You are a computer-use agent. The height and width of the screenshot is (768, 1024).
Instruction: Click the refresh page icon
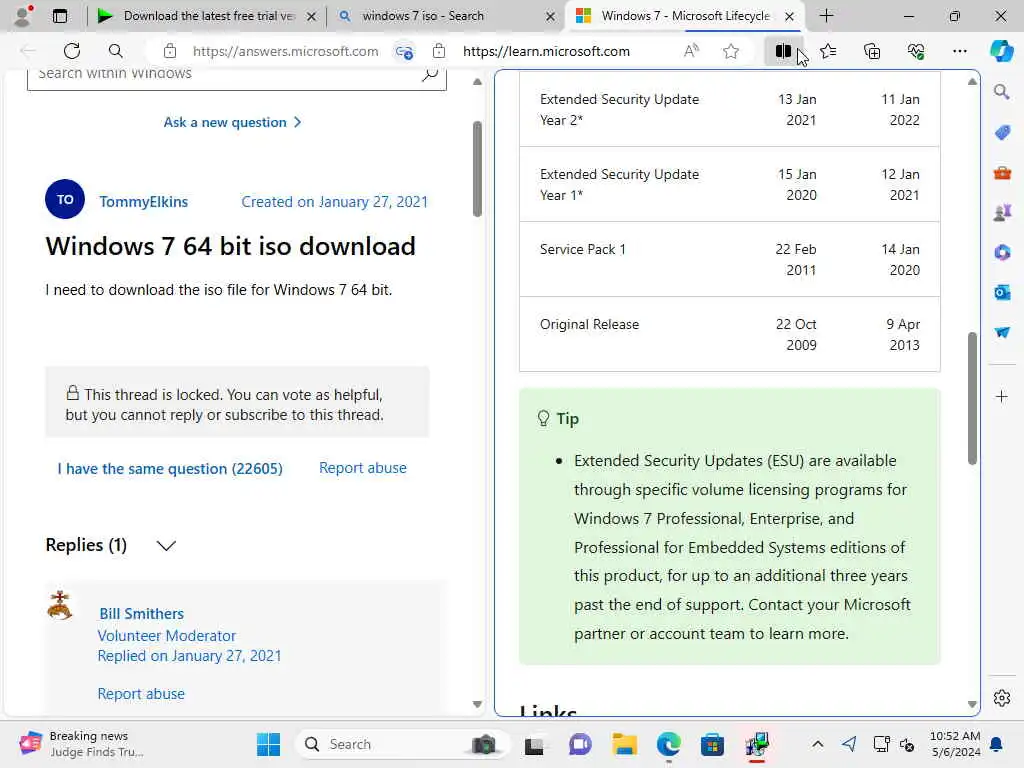72,51
